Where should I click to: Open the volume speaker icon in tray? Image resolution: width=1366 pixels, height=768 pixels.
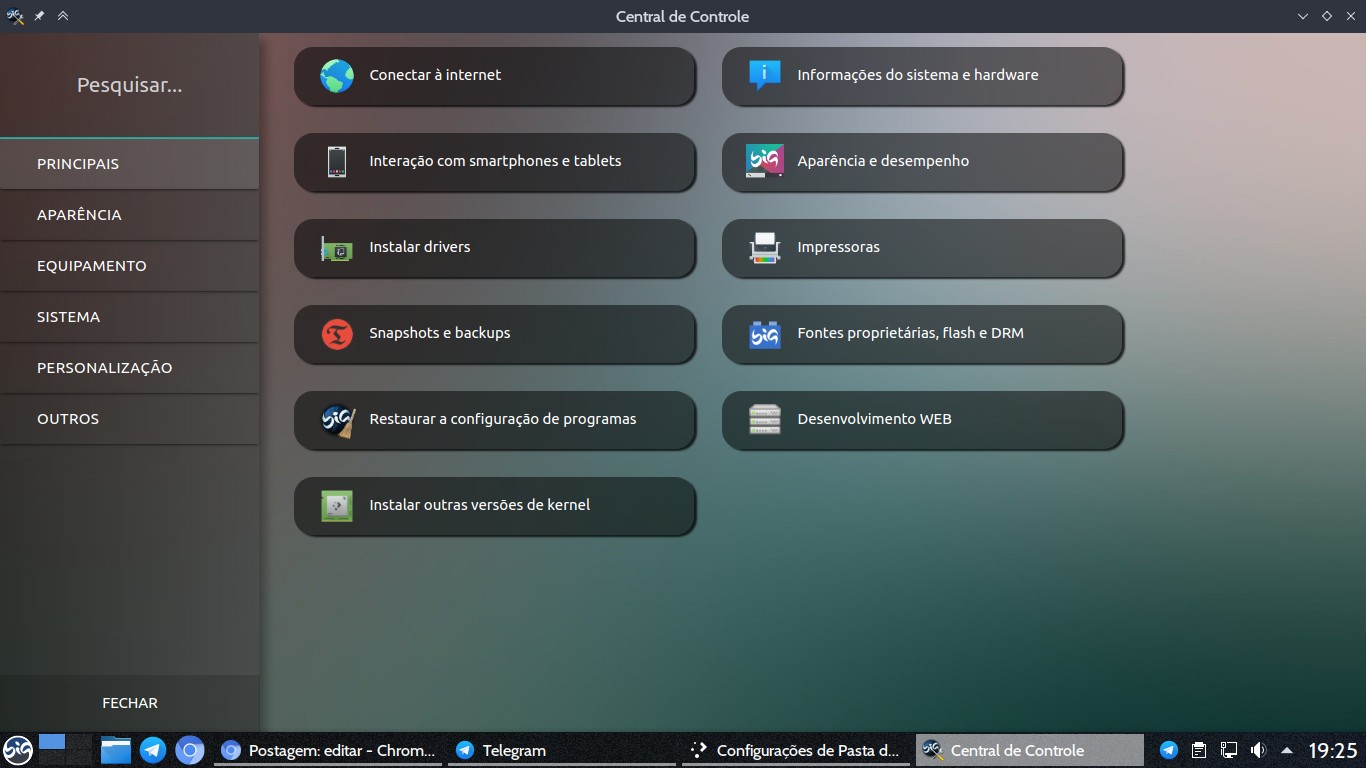(x=1258, y=750)
